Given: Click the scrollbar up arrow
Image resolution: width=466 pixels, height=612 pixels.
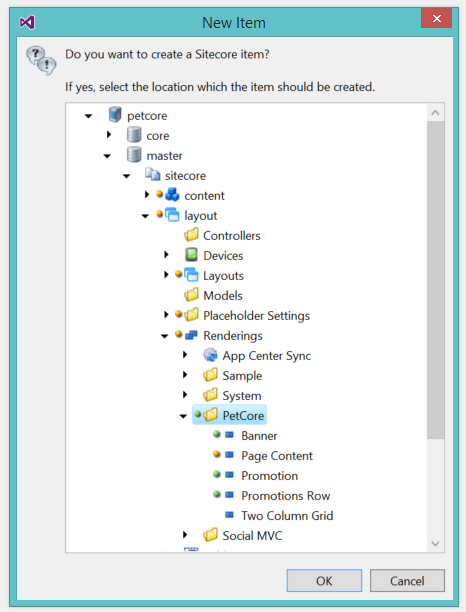Looking at the screenshot, I should coord(436,113).
